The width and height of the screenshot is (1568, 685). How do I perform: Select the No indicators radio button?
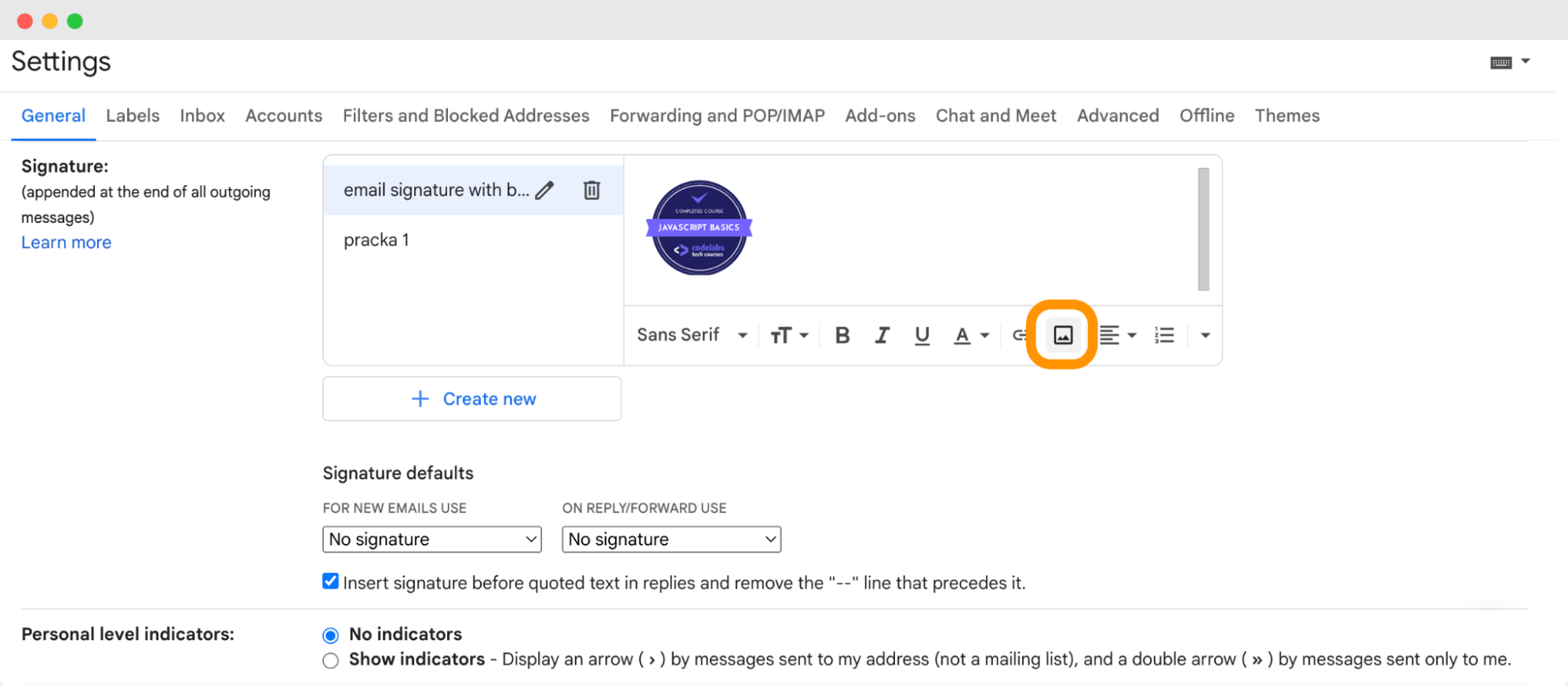(331, 635)
